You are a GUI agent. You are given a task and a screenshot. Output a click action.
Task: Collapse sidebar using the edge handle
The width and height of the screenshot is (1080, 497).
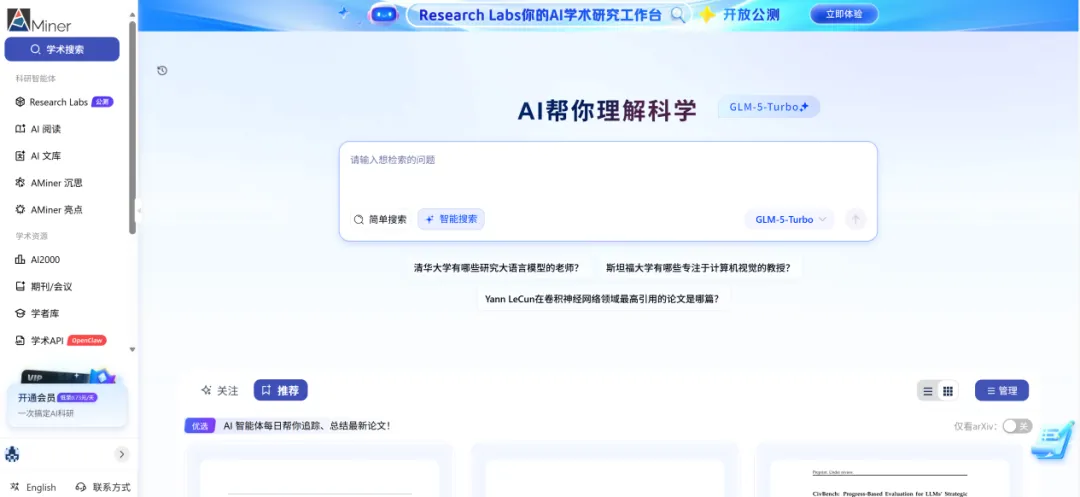[138, 211]
